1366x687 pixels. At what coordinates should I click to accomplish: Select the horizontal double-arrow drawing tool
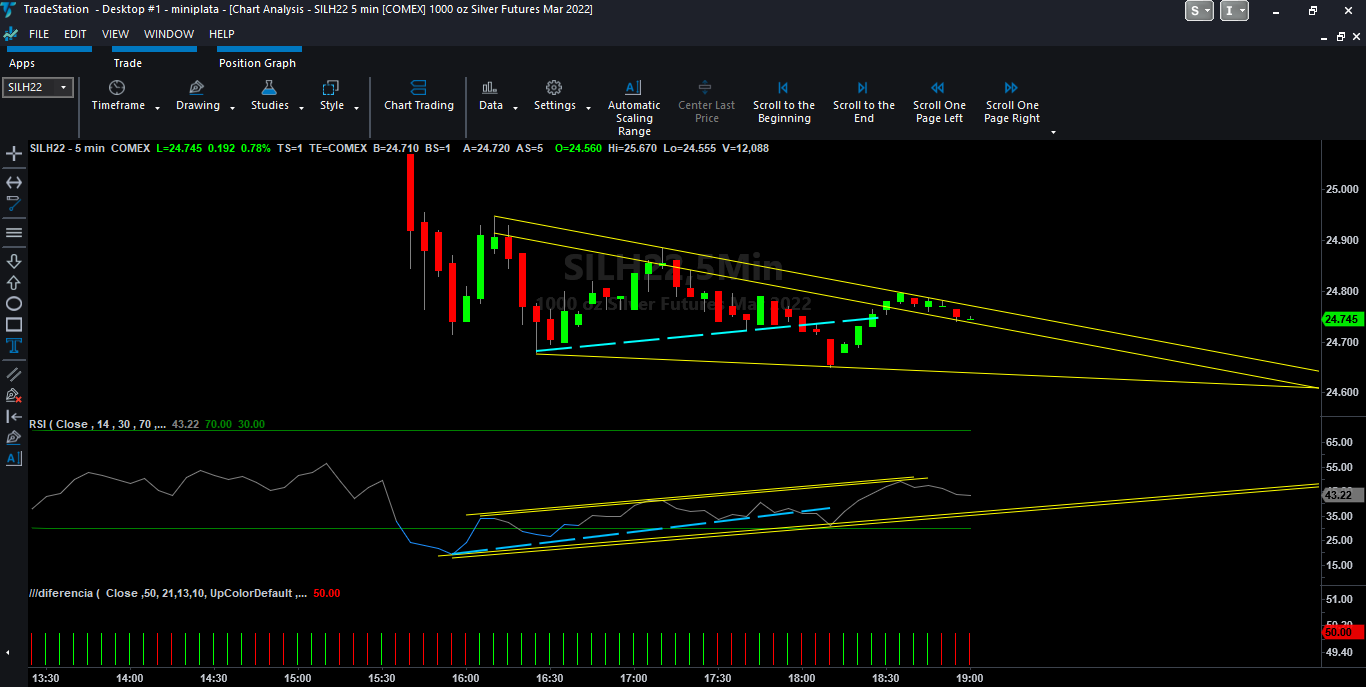[14, 182]
